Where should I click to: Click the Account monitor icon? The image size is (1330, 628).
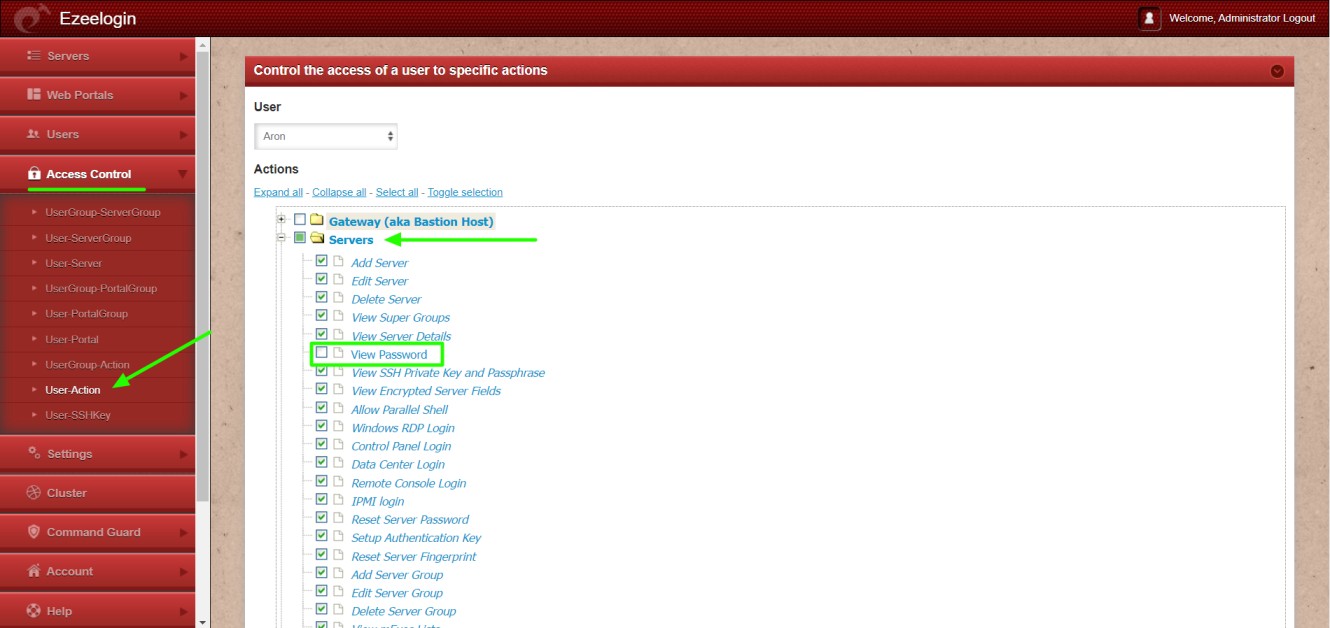34,571
